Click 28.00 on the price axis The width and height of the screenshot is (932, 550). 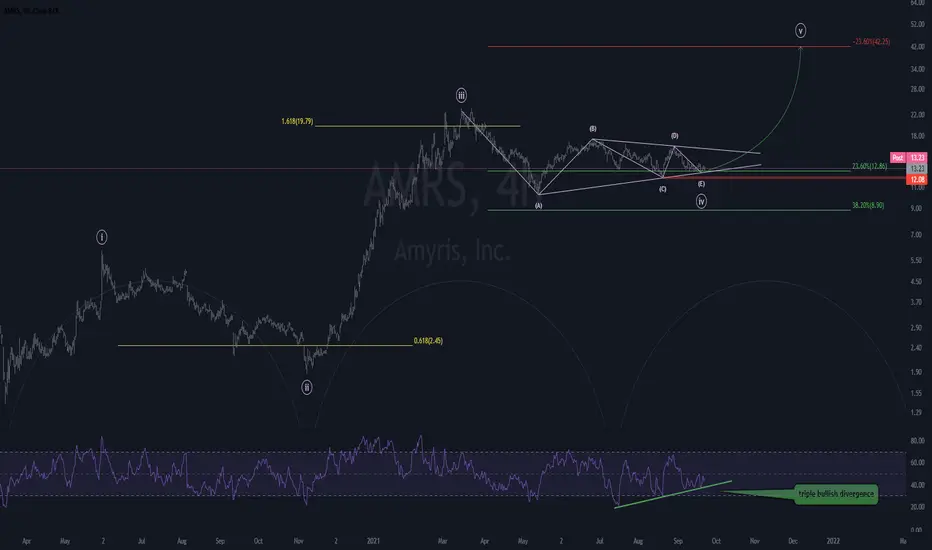[x=917, y=89]
